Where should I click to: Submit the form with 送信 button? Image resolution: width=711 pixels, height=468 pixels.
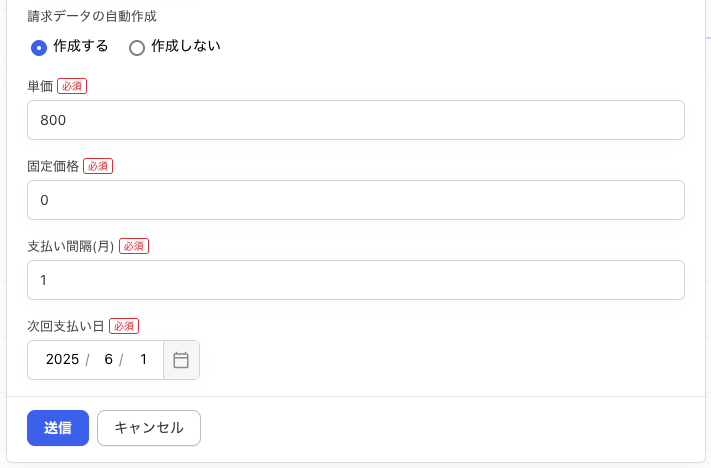(x=58, y=428)
